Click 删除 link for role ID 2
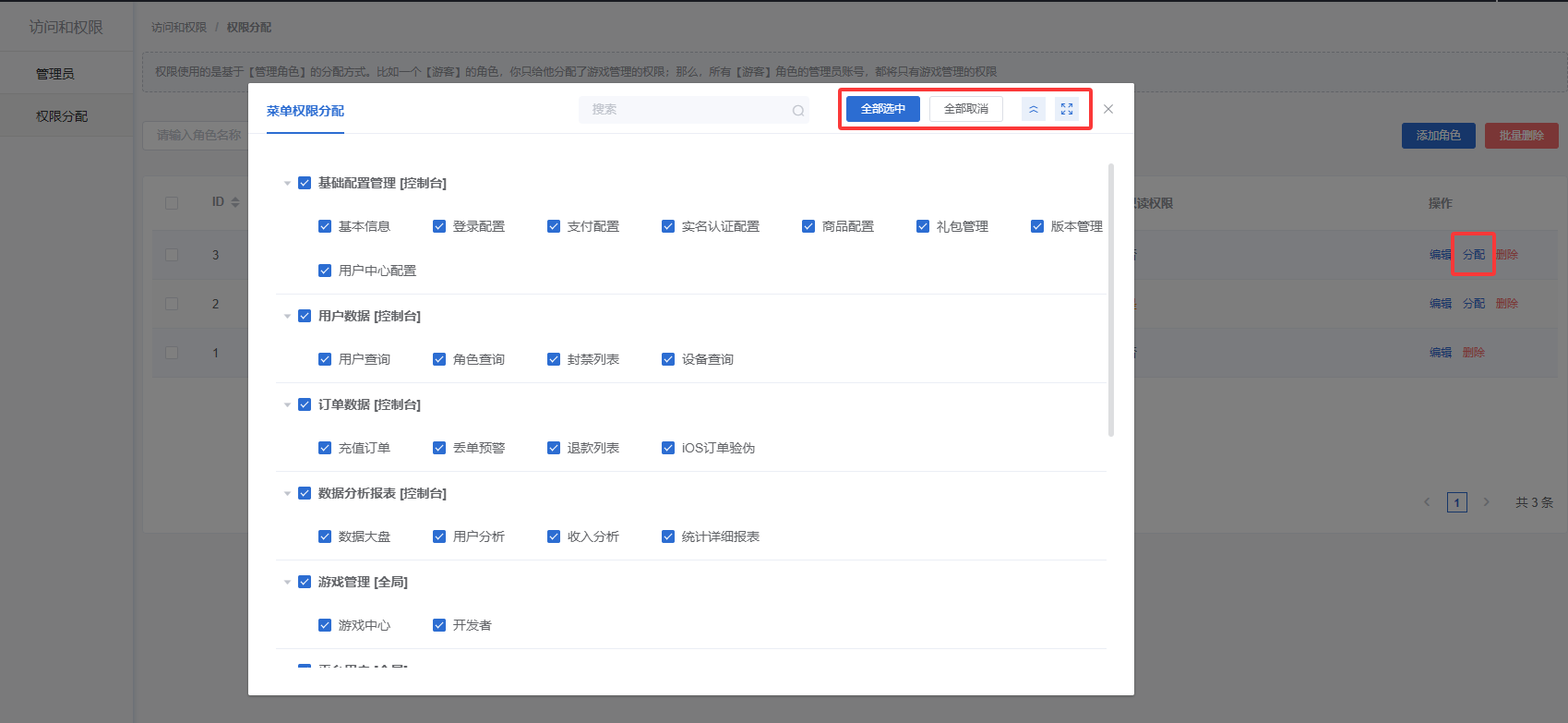Screen dimensions: 1568x723 (1507, 304)
